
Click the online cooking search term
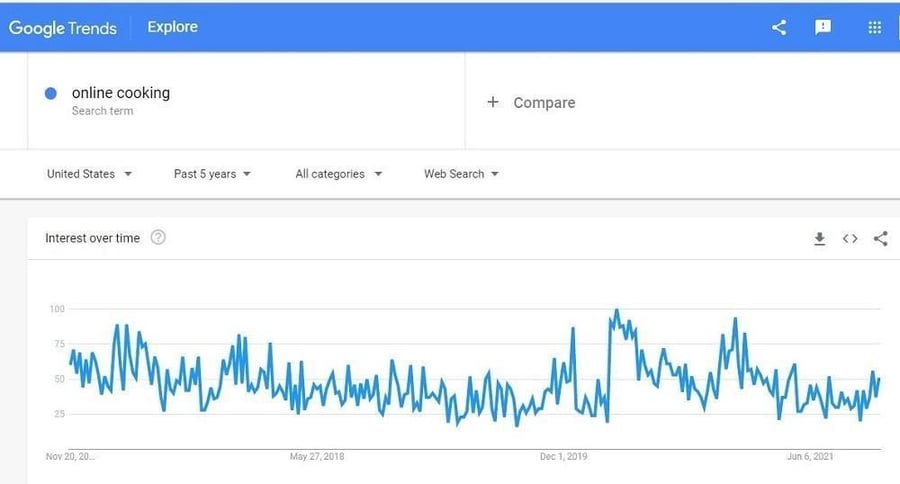tap(121, 92)
